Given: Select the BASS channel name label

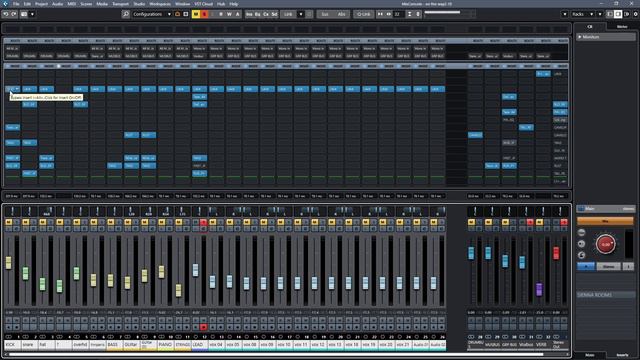Looking at the screenshot, I should (x=114, y=345).
